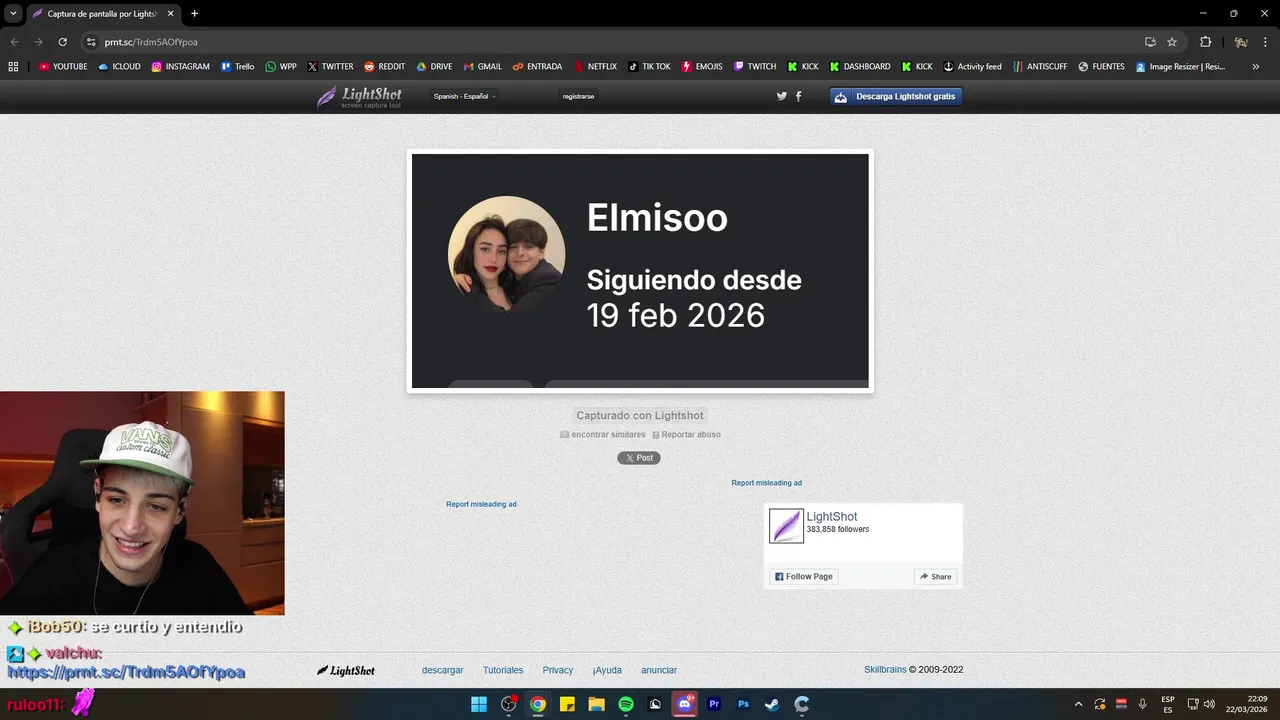Click the Elmisoo screenshot image

[640, 271]
